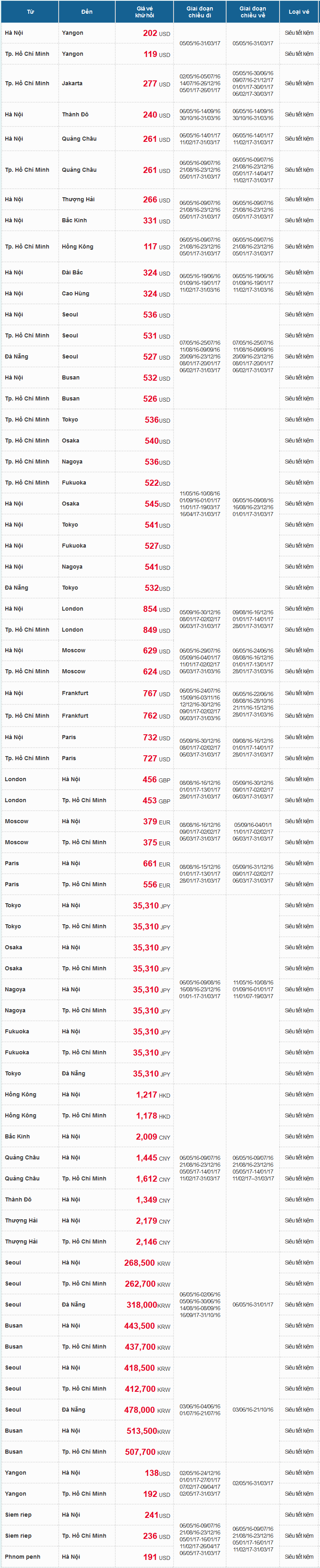Click the 'Đến' column header
Screen dimensions: 320x1568
coord(87,12)
